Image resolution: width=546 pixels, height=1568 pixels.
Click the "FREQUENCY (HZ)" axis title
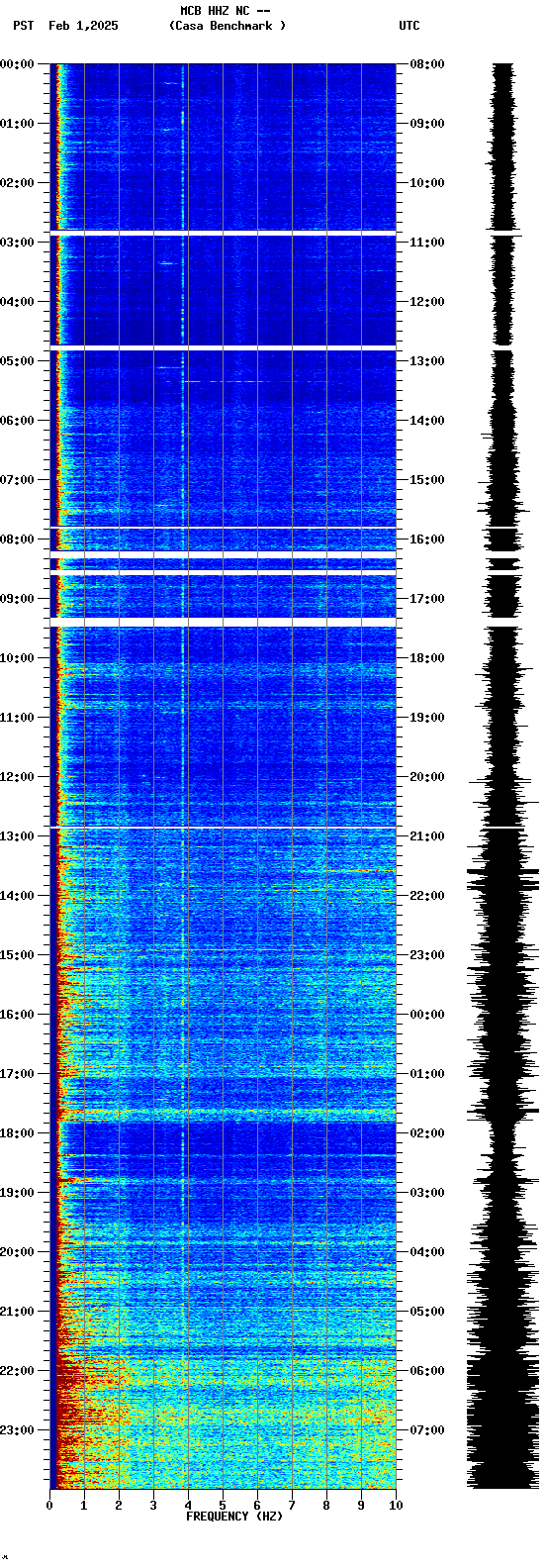pyautogui.click(x=234, y=1517)
